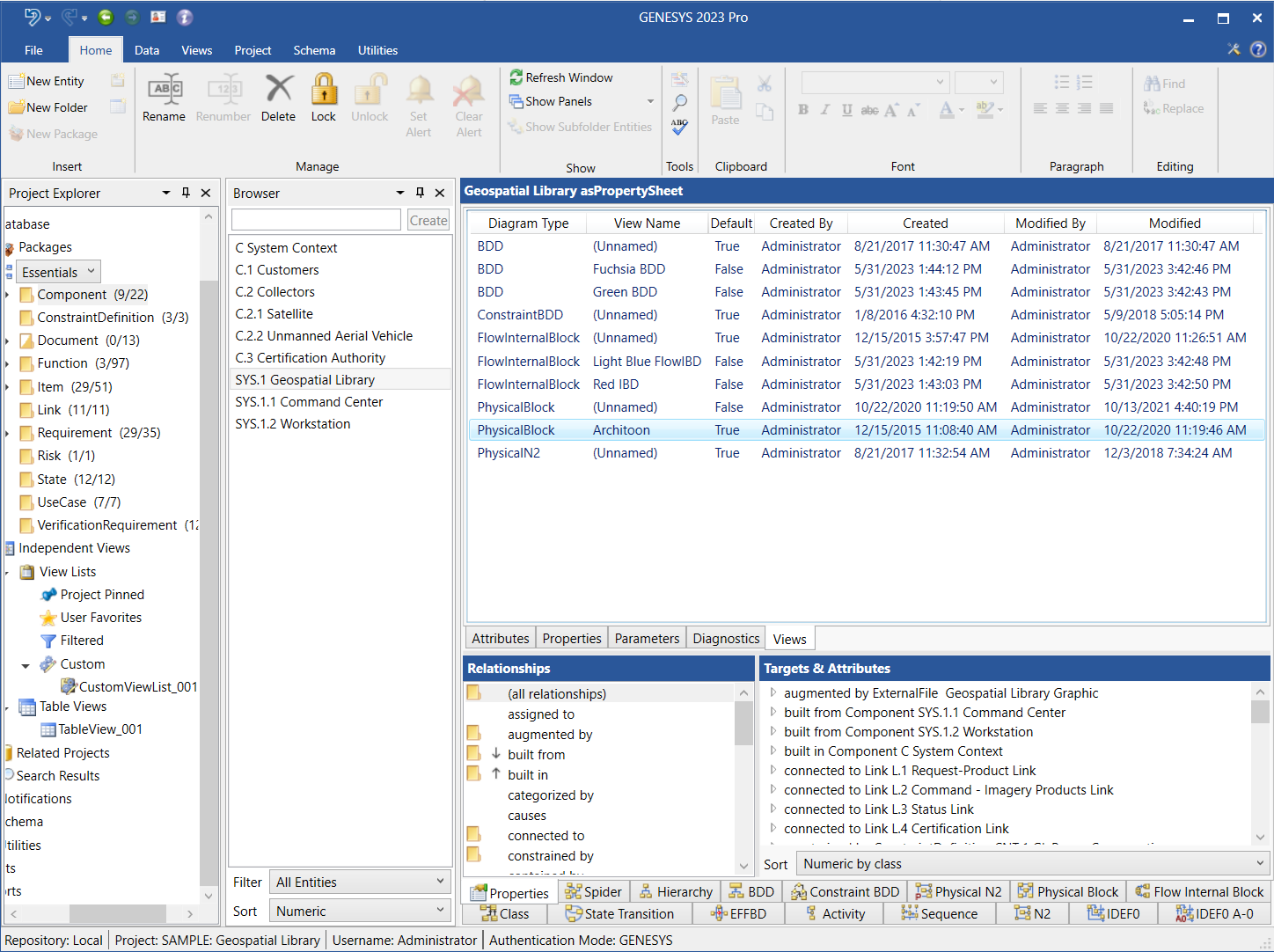The width and height of the screenshot is (1274, 952).
Task: Pin the Browser panel
Action: point(420,193)
